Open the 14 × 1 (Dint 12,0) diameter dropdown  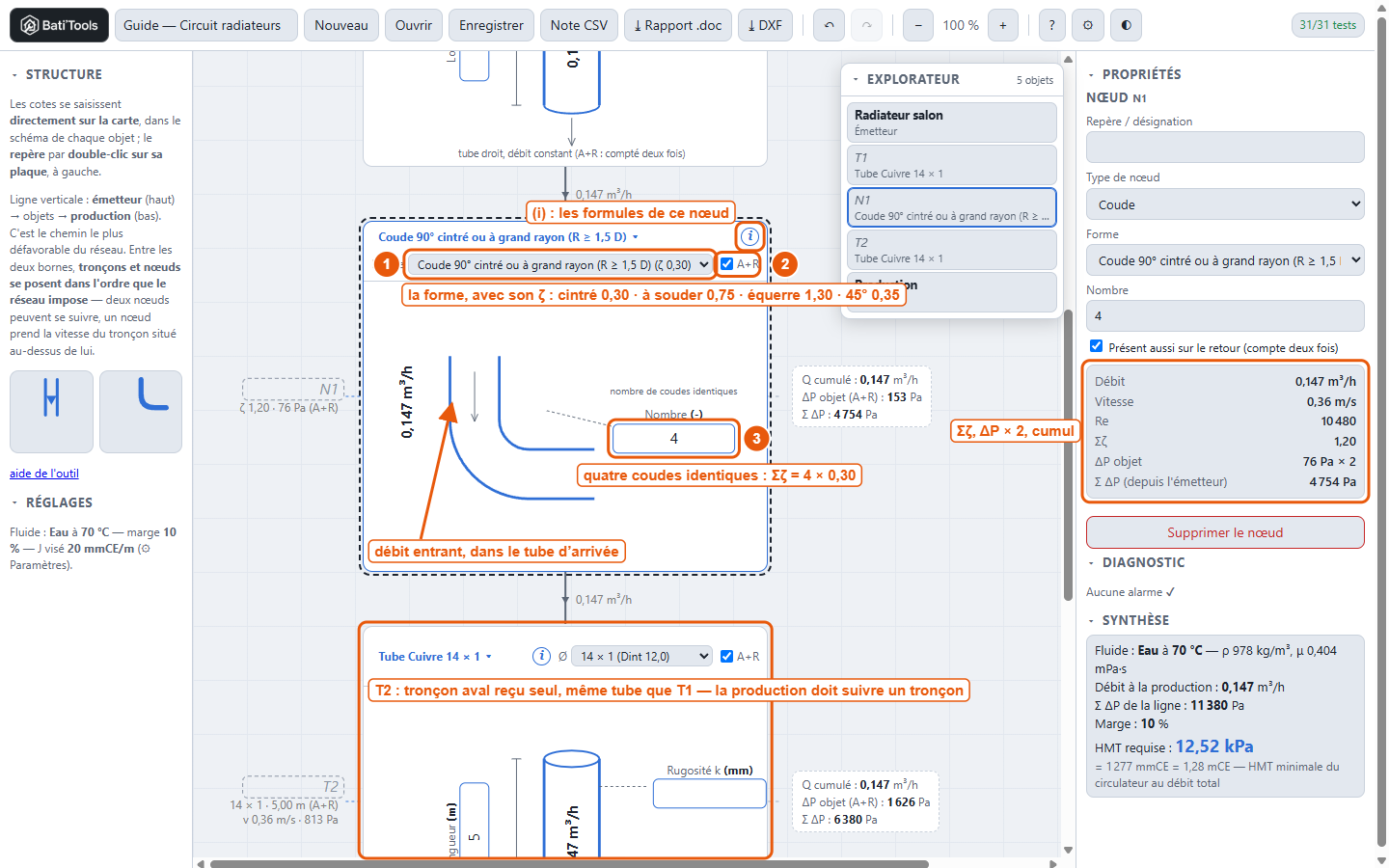(x=641, y=656)
